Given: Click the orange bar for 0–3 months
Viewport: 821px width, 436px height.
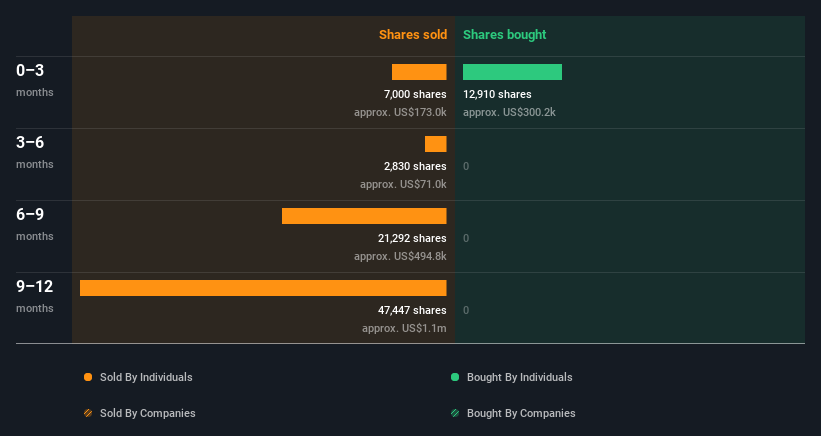Looking at the screenshot, I should point(419,72).
